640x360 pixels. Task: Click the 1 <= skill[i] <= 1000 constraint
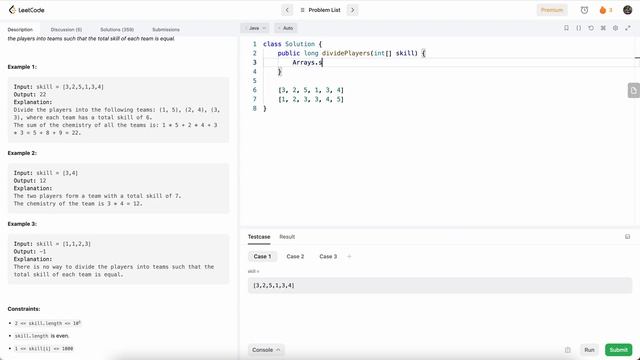pyautogui.click(x=44, y=349)
